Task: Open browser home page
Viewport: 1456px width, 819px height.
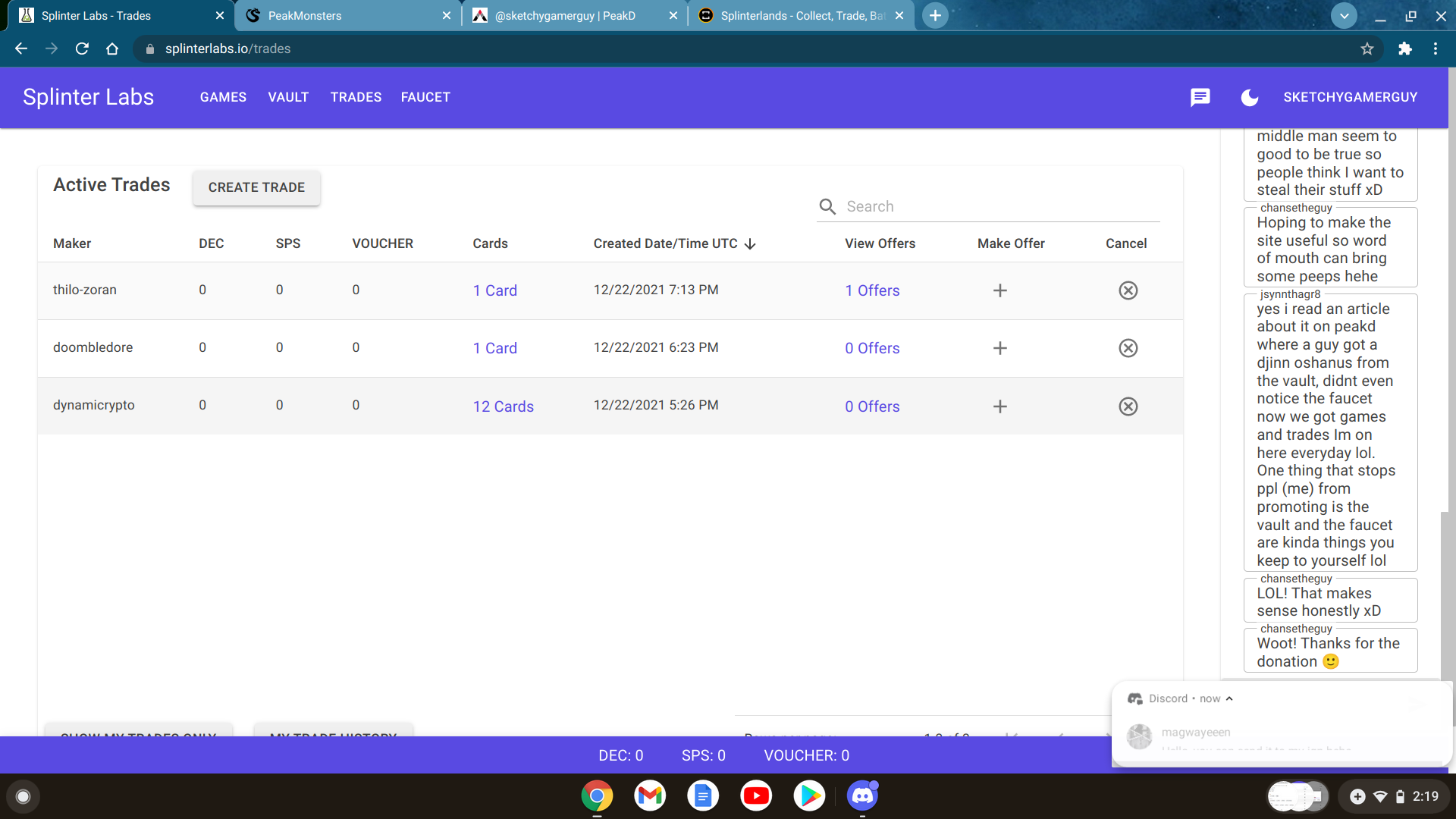Action: (x=112, y=49)
